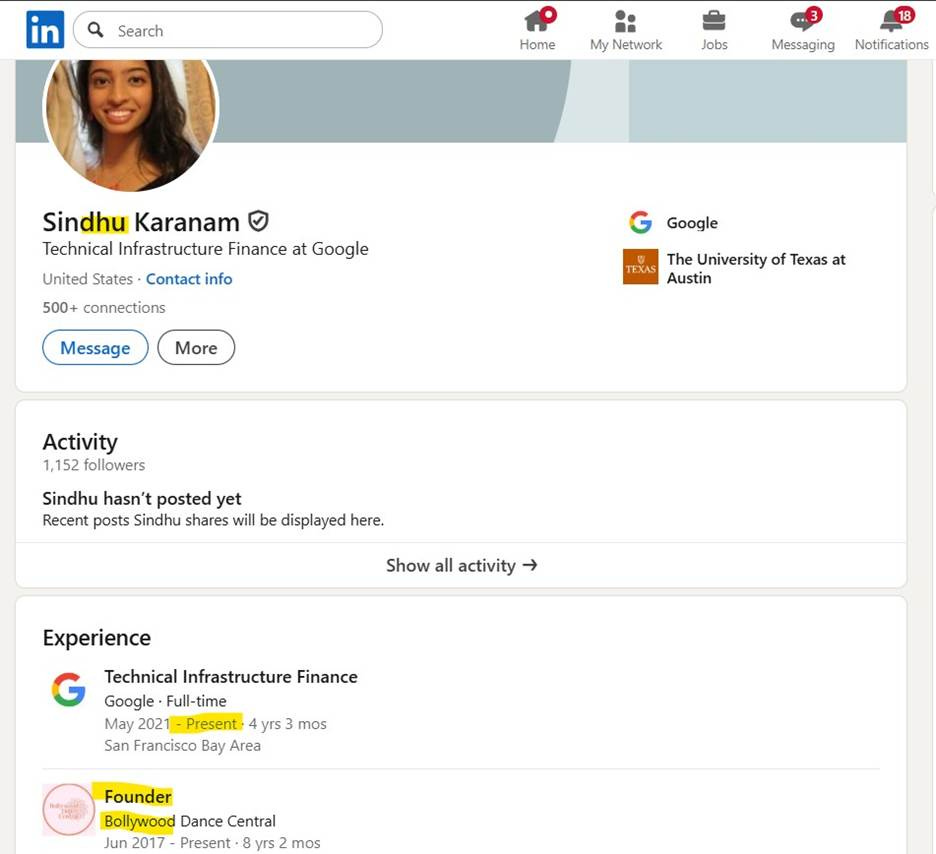Open Messaging with 3 unread badge
The image size is (936, 854).
[x=803, y=30]
